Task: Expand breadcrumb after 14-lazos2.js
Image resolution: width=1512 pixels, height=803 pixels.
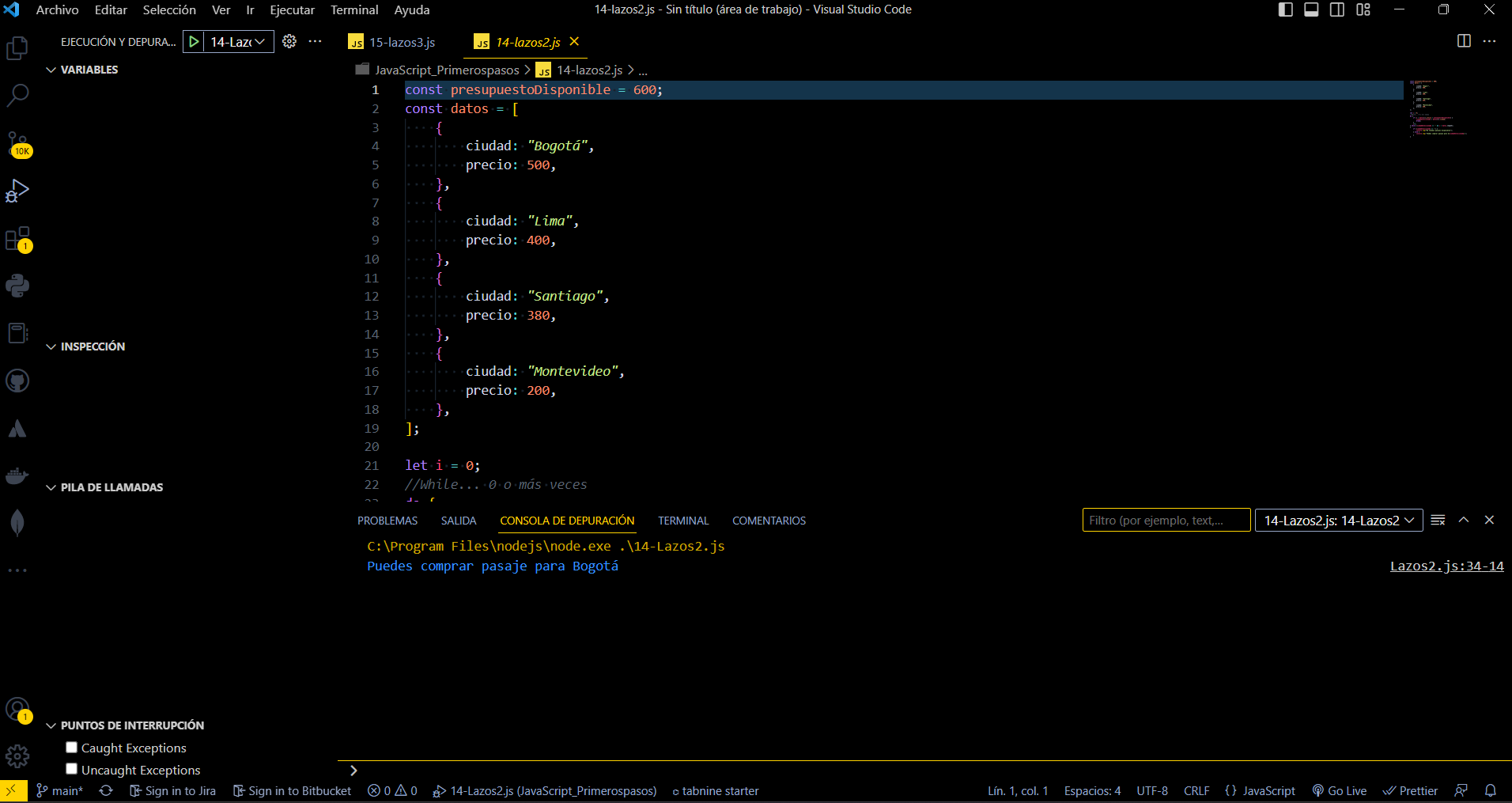Action: coord(643,70)
